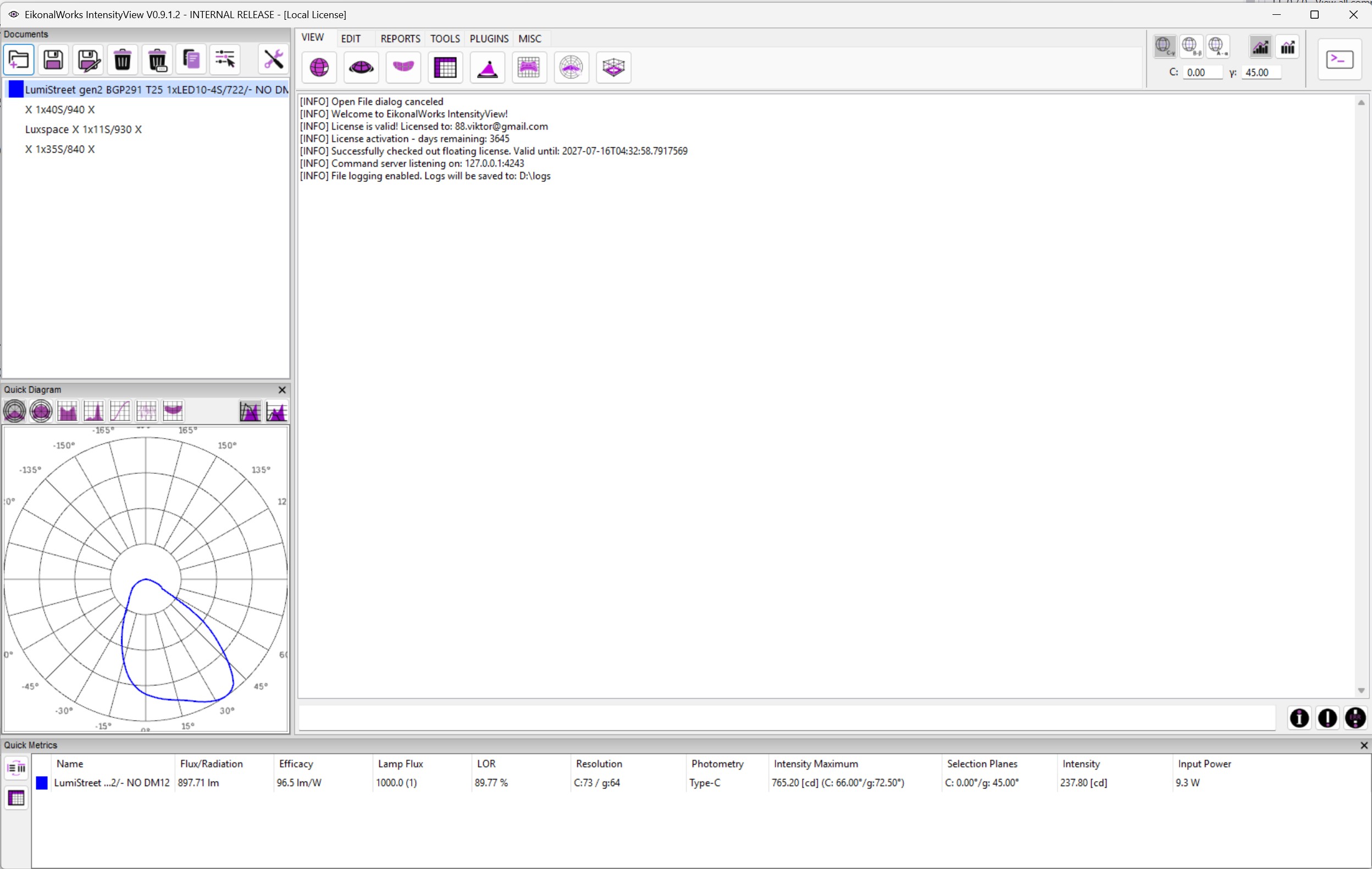The height and width of the screenshot is (869, 1372).
Task: Toggle the unshaded bar chart with arrow mode
Action: 1288,47
